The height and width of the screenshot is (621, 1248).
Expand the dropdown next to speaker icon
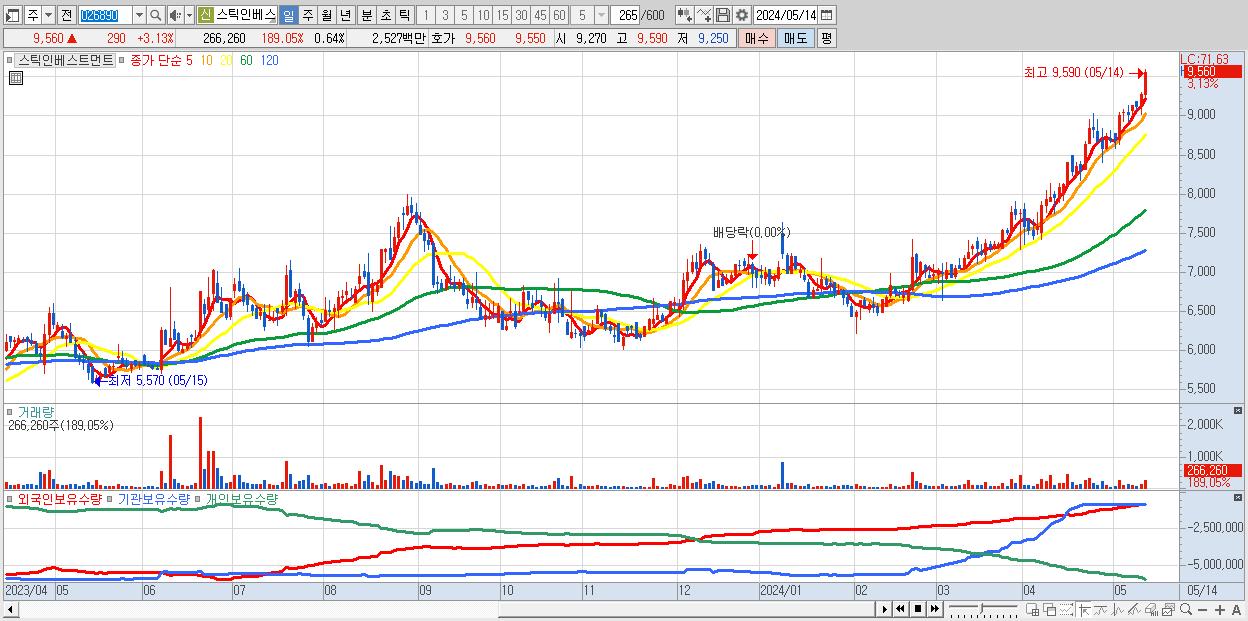pos(189,15)
